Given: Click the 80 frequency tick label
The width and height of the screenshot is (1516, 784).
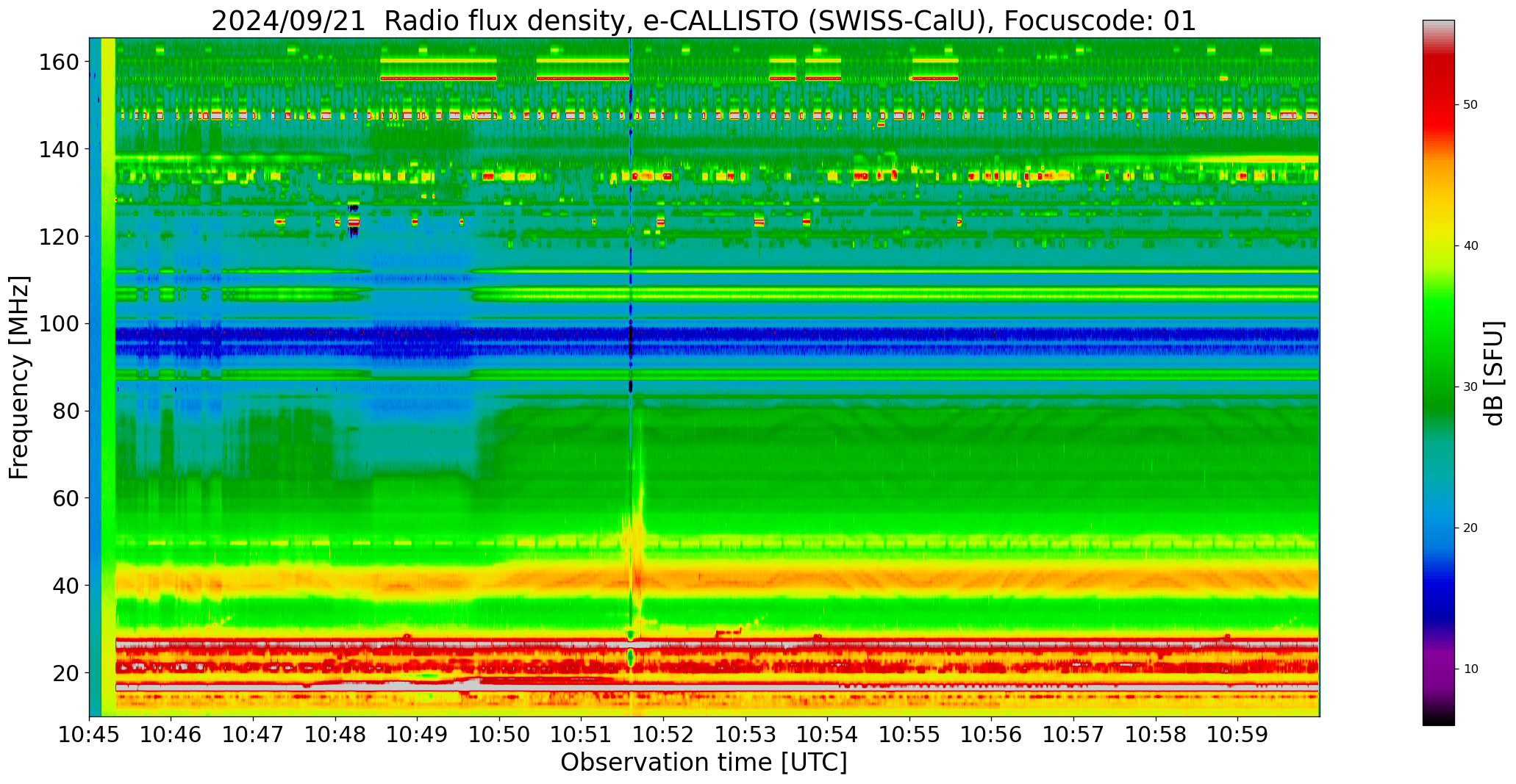Looking at the screenshot, I should point(66,411).
